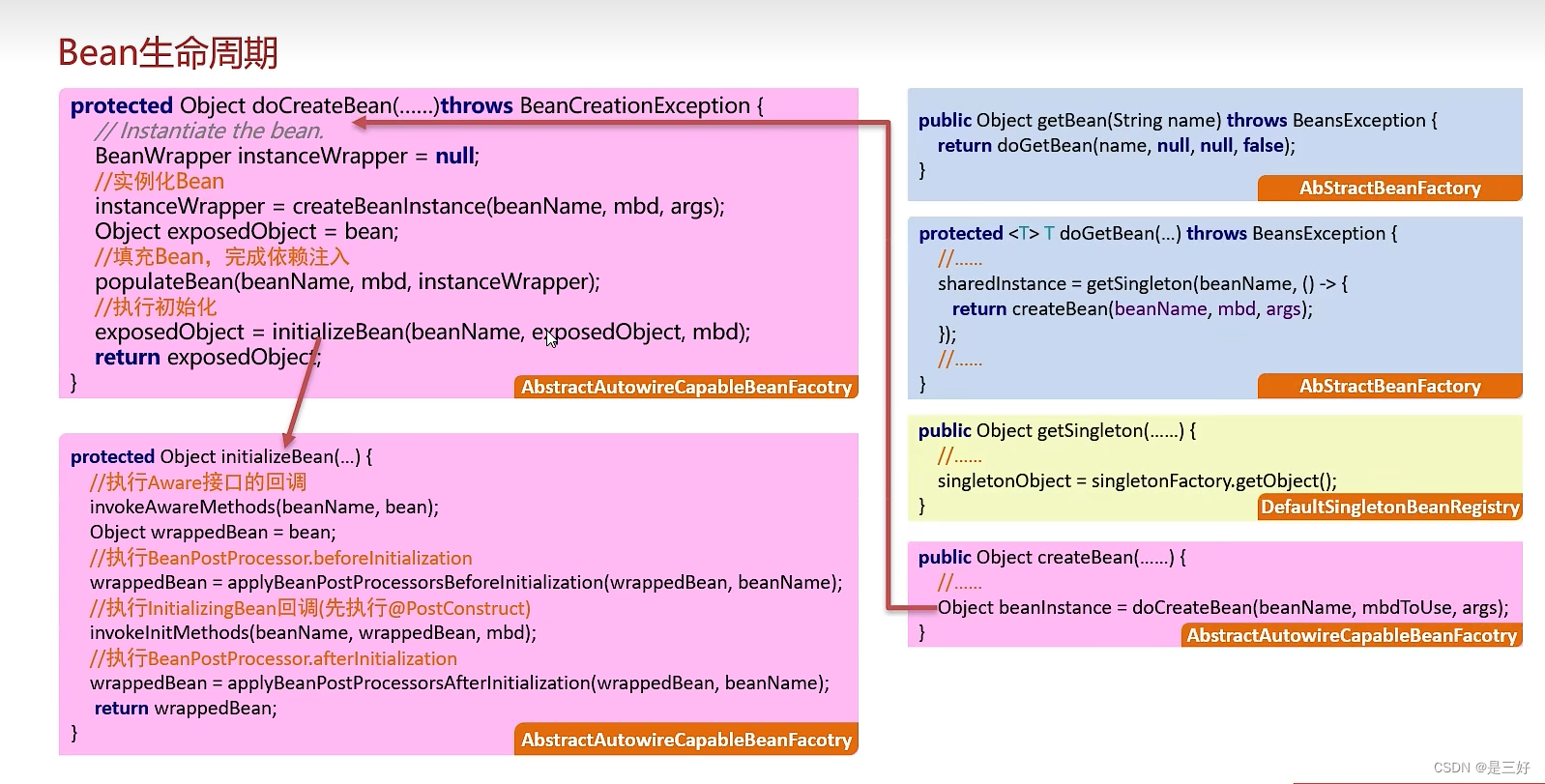This screenshot has width=1545, height=784.
Task: Click the "return wrappedBean;" line
Action: [x=186, y=708]
